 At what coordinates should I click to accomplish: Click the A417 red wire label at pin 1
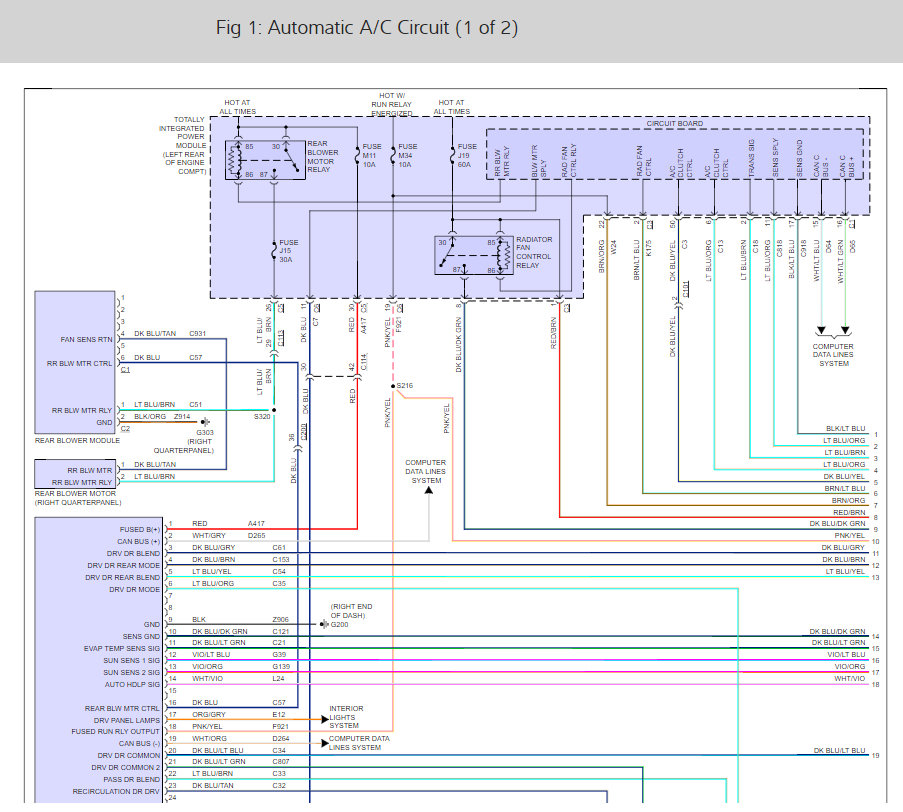click(x=259, y=524)
